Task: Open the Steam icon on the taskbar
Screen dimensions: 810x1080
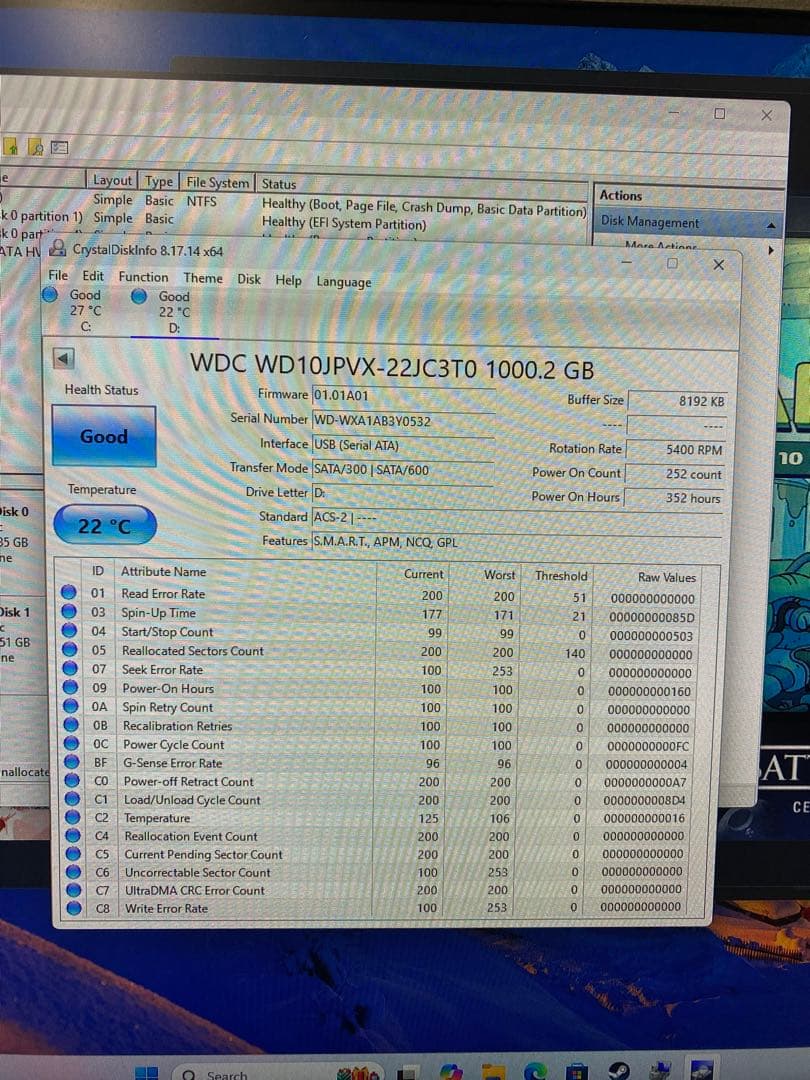Action: click(x=619, y=1071)
